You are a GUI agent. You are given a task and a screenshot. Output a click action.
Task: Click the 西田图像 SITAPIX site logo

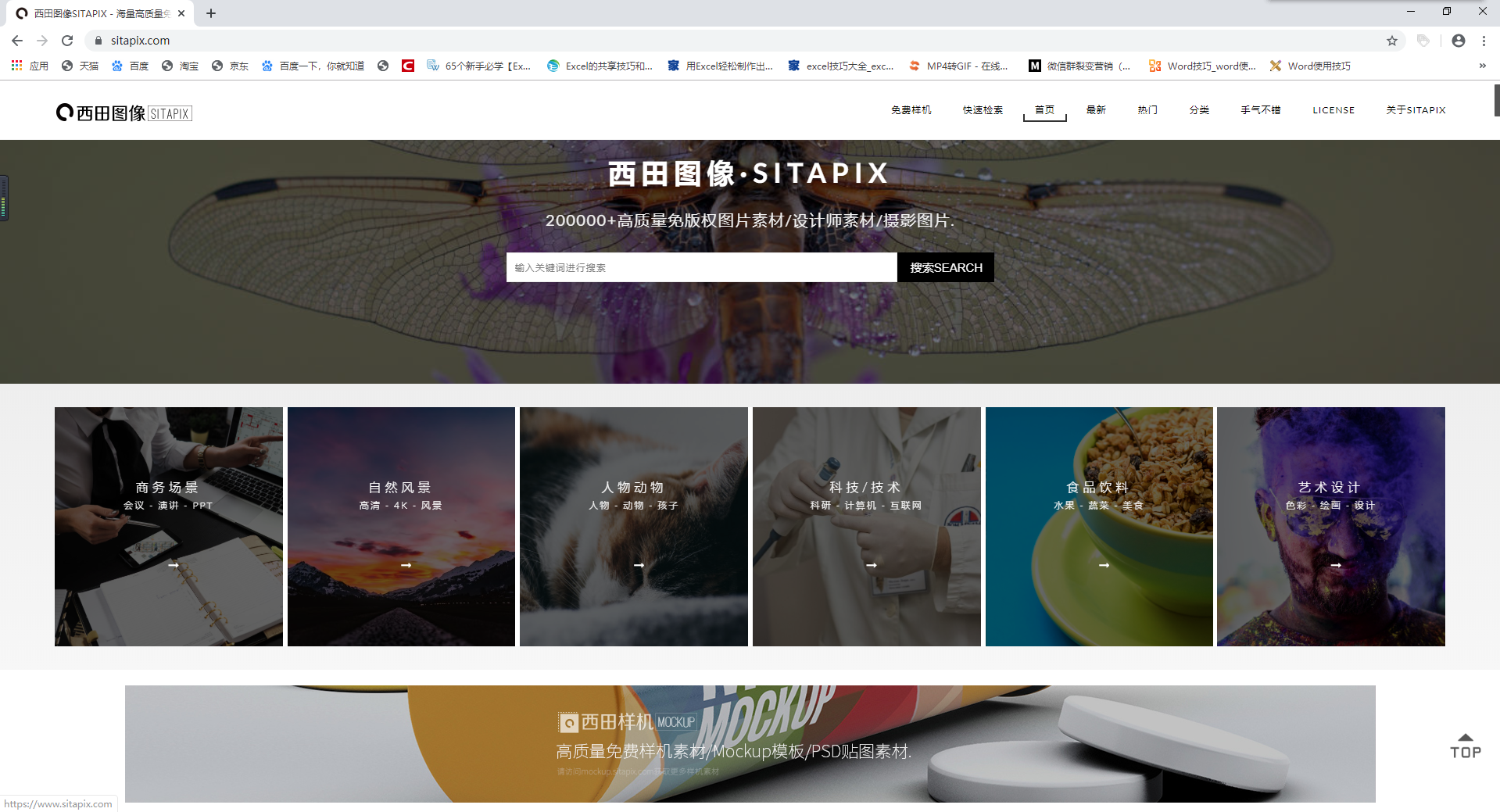[x=124, y=113]
